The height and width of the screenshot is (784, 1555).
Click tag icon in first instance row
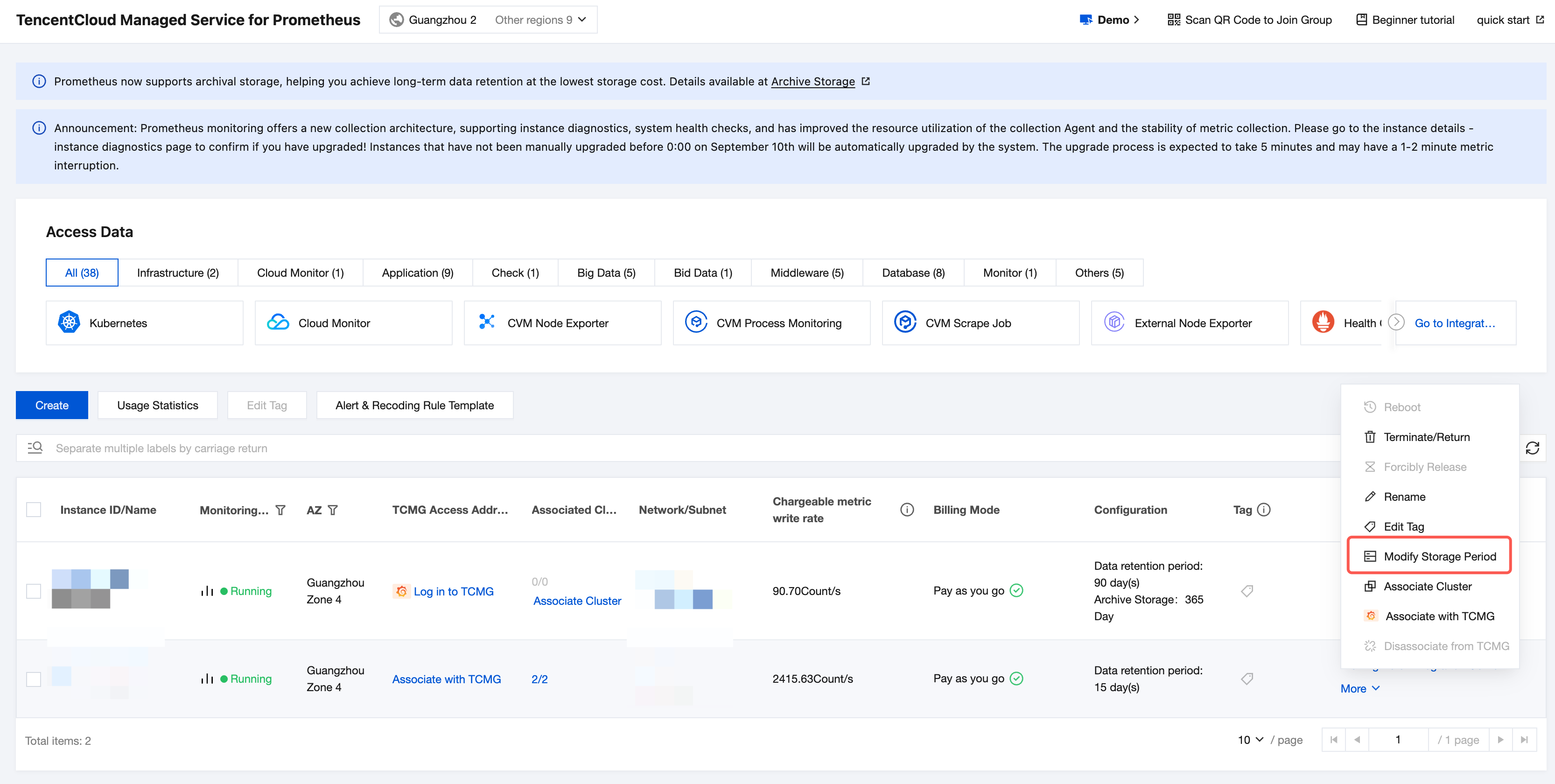coord(1247,591)
